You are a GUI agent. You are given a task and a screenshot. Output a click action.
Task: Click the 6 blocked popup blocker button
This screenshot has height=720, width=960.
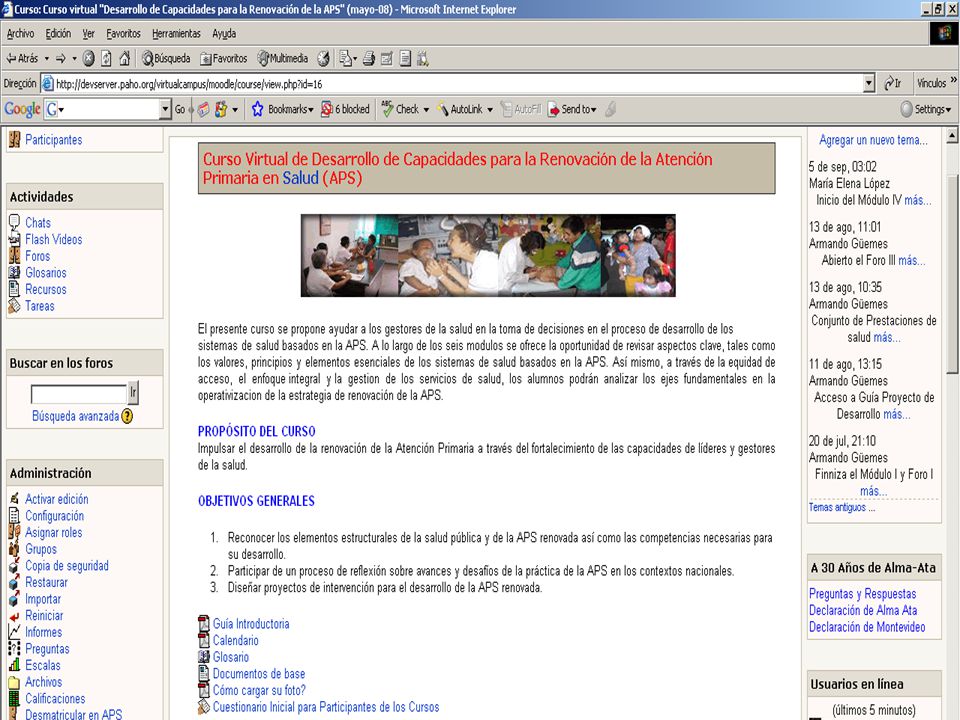345,109
